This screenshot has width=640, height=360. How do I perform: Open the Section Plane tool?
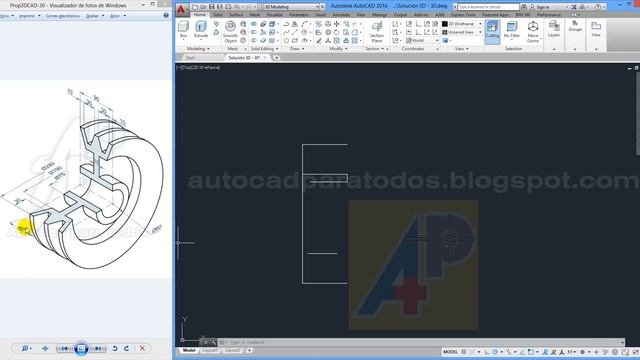[x=376, y=32]
